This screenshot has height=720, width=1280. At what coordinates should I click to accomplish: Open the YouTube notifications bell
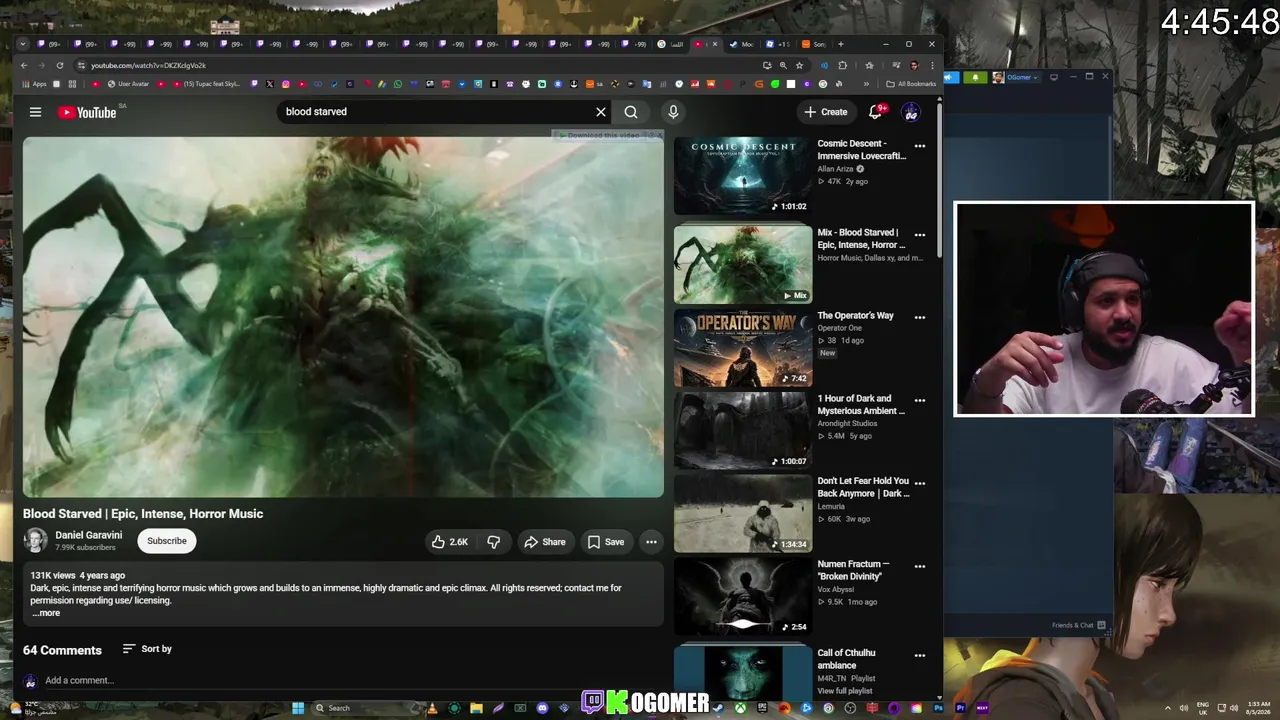(876, 112)
